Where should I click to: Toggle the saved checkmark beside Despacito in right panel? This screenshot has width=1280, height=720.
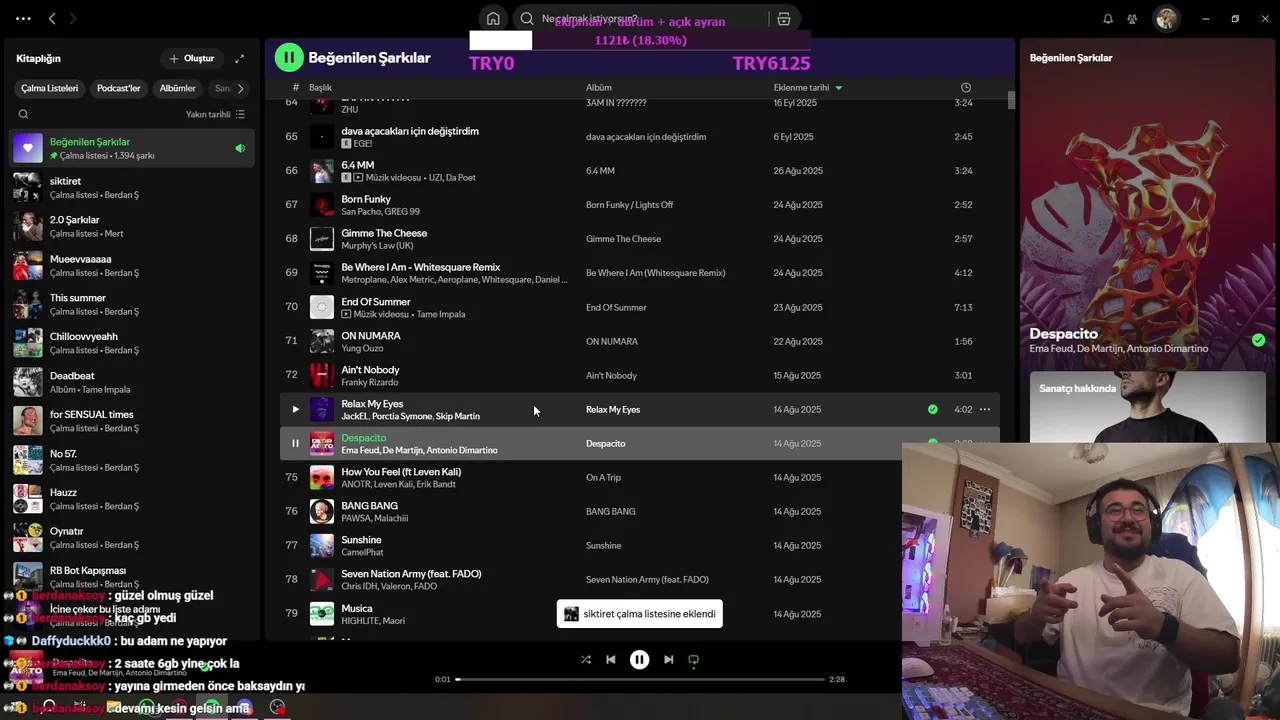pos(1258,340)
